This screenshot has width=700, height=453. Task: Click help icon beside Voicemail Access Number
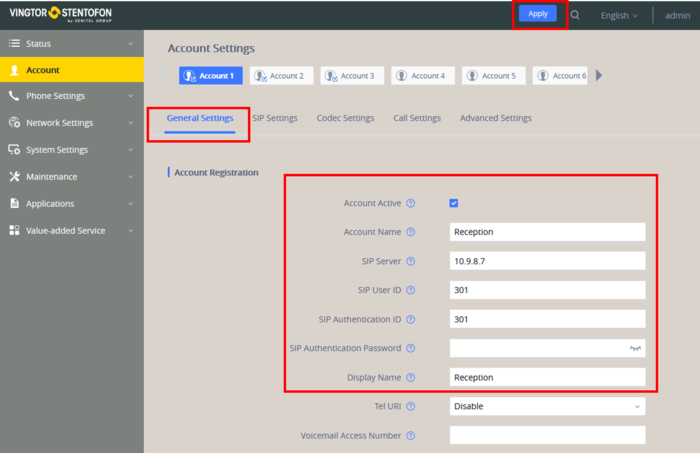410,436
